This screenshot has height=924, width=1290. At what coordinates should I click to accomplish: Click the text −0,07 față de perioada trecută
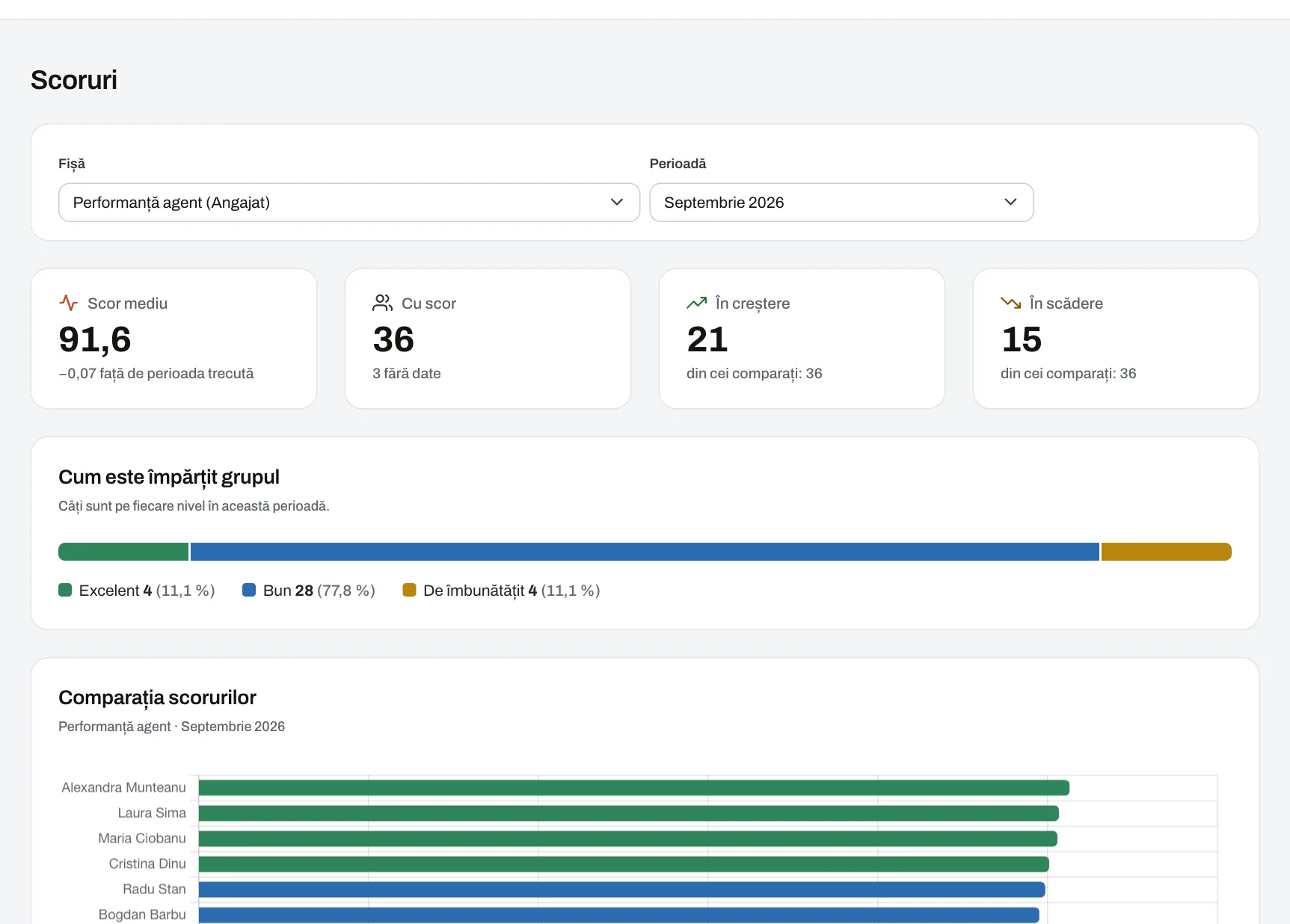pyautogui.click(x=156, y=373)
